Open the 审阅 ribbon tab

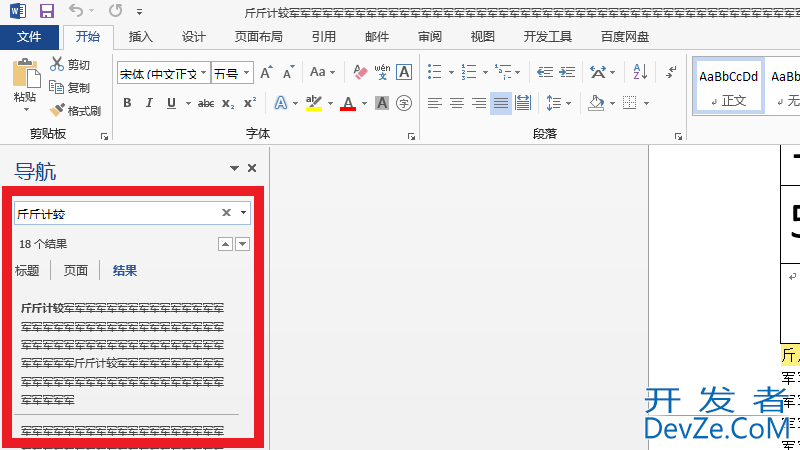pyautogui.click(x=430, y=37)
